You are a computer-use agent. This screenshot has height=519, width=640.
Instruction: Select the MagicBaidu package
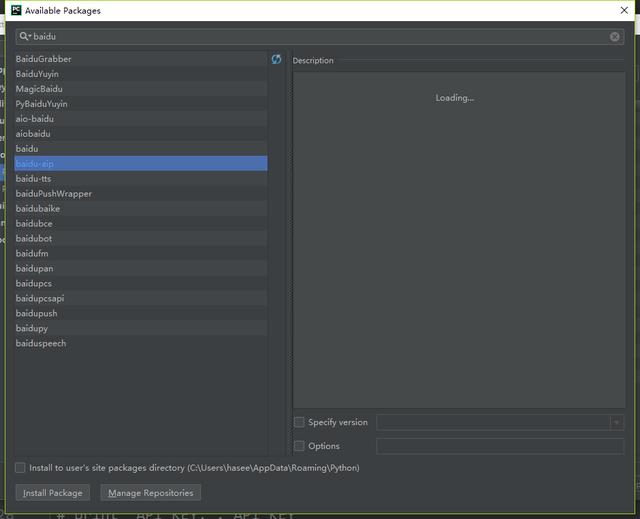(141, 89)
